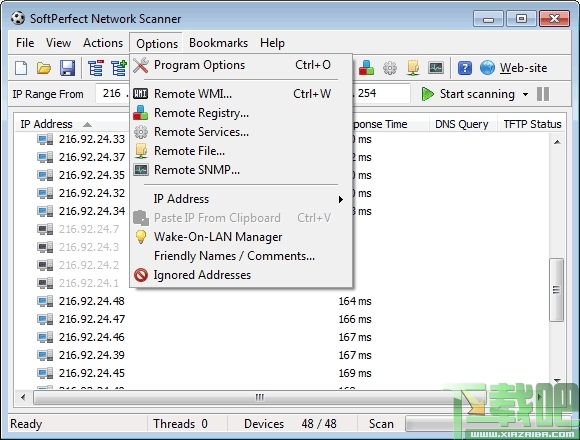The image size is (580, 440).
Task: Click the Remote Services gear icon in menu
Action: pos(141,132)
